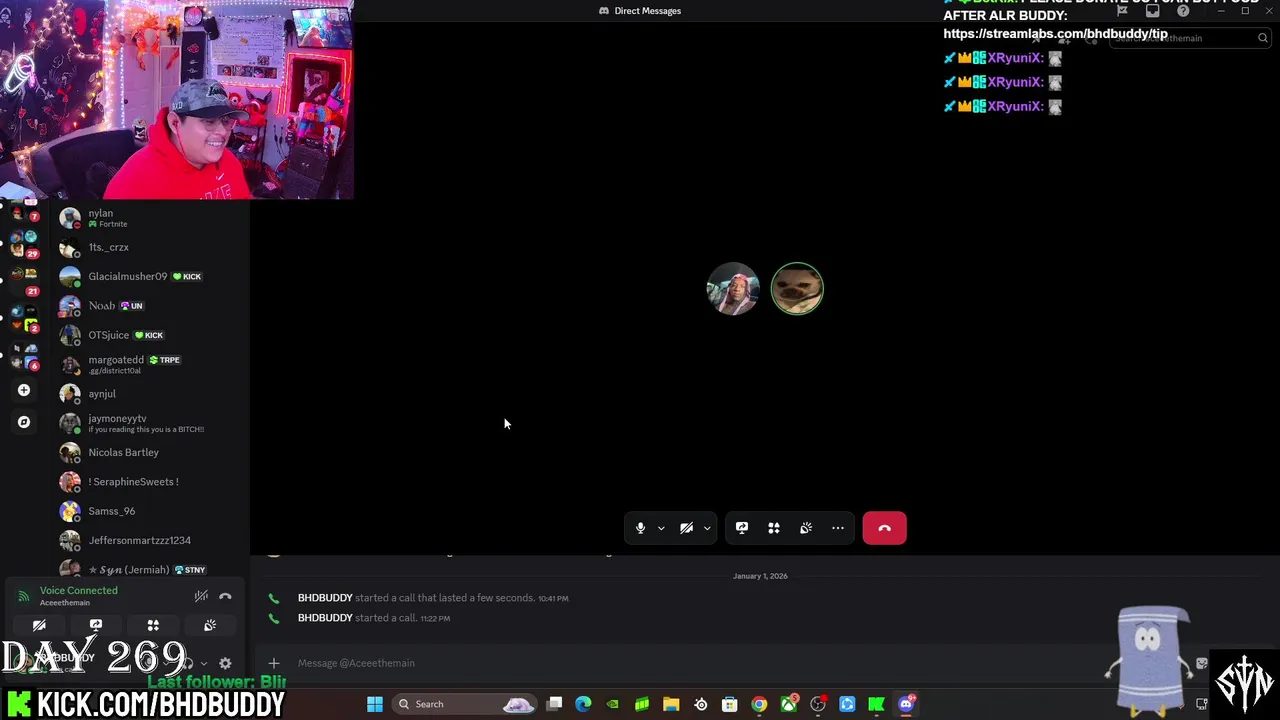This screenshot has width=1280, height=720.
Task: Mute the microphone in call controls
Action: pyautogui.click(x=641, y=528)
